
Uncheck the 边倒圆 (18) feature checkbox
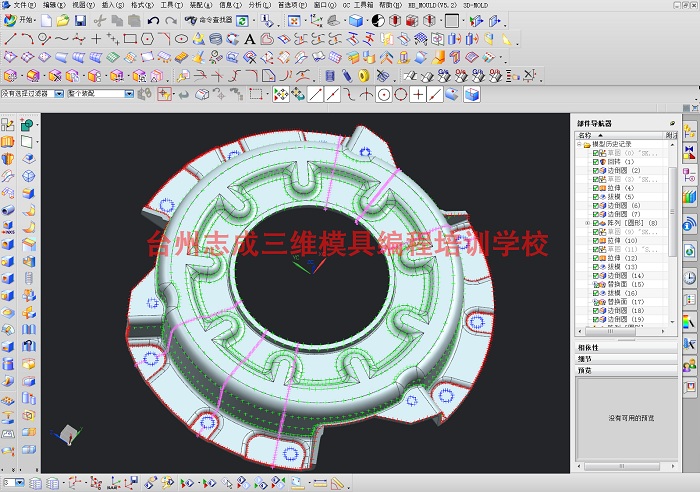click(596, 311)
